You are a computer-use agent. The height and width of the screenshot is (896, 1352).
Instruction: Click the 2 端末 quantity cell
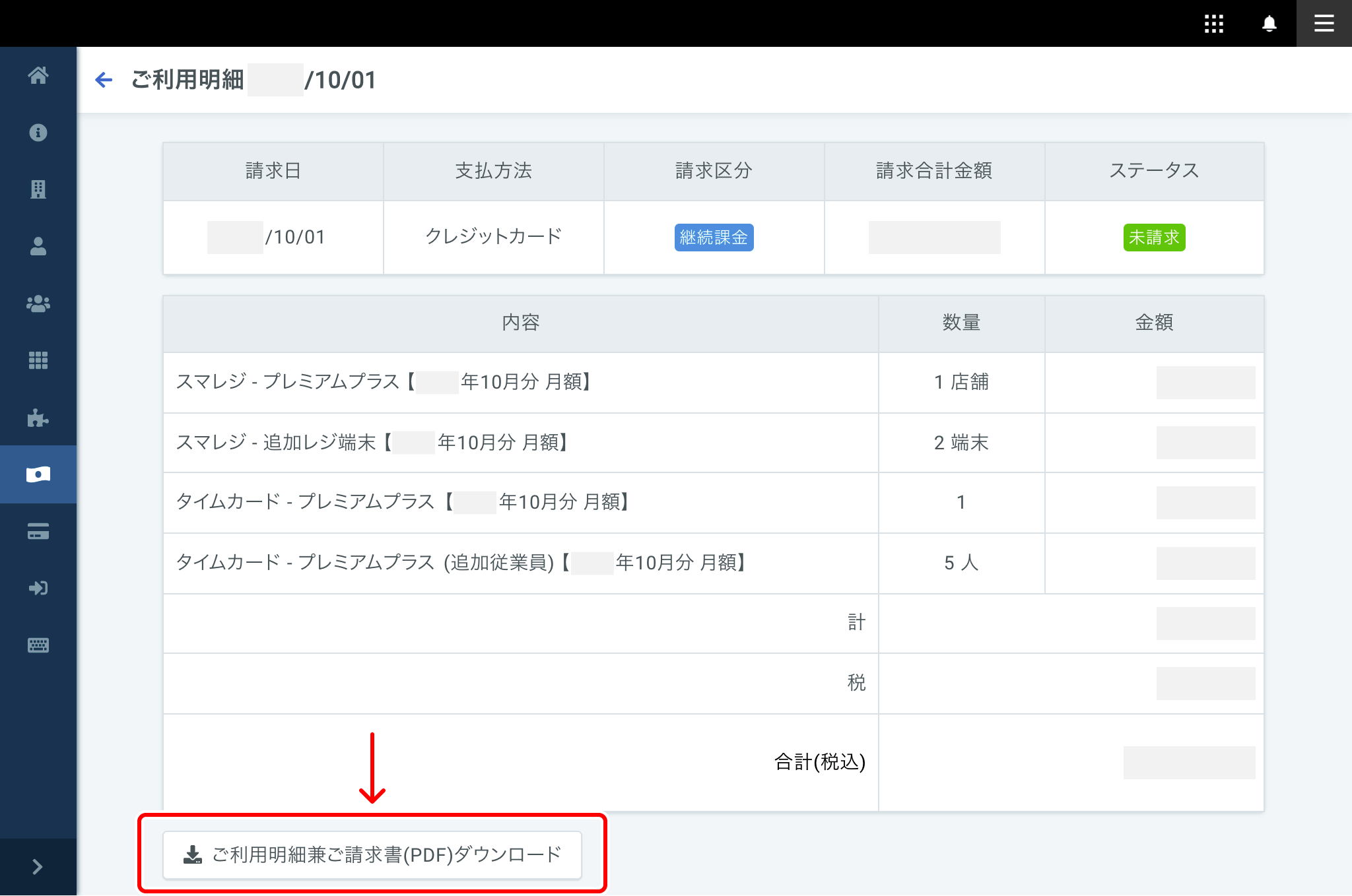pos(961,443)
